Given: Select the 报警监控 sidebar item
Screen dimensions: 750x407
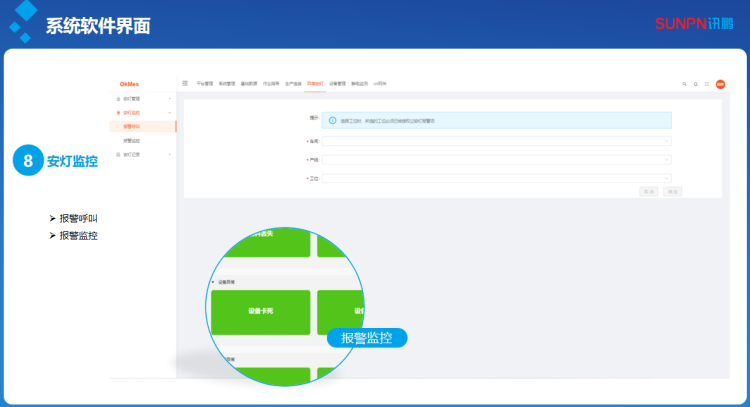Looking at the screenshot, I should pyautogui.click(x=132, y=141).
